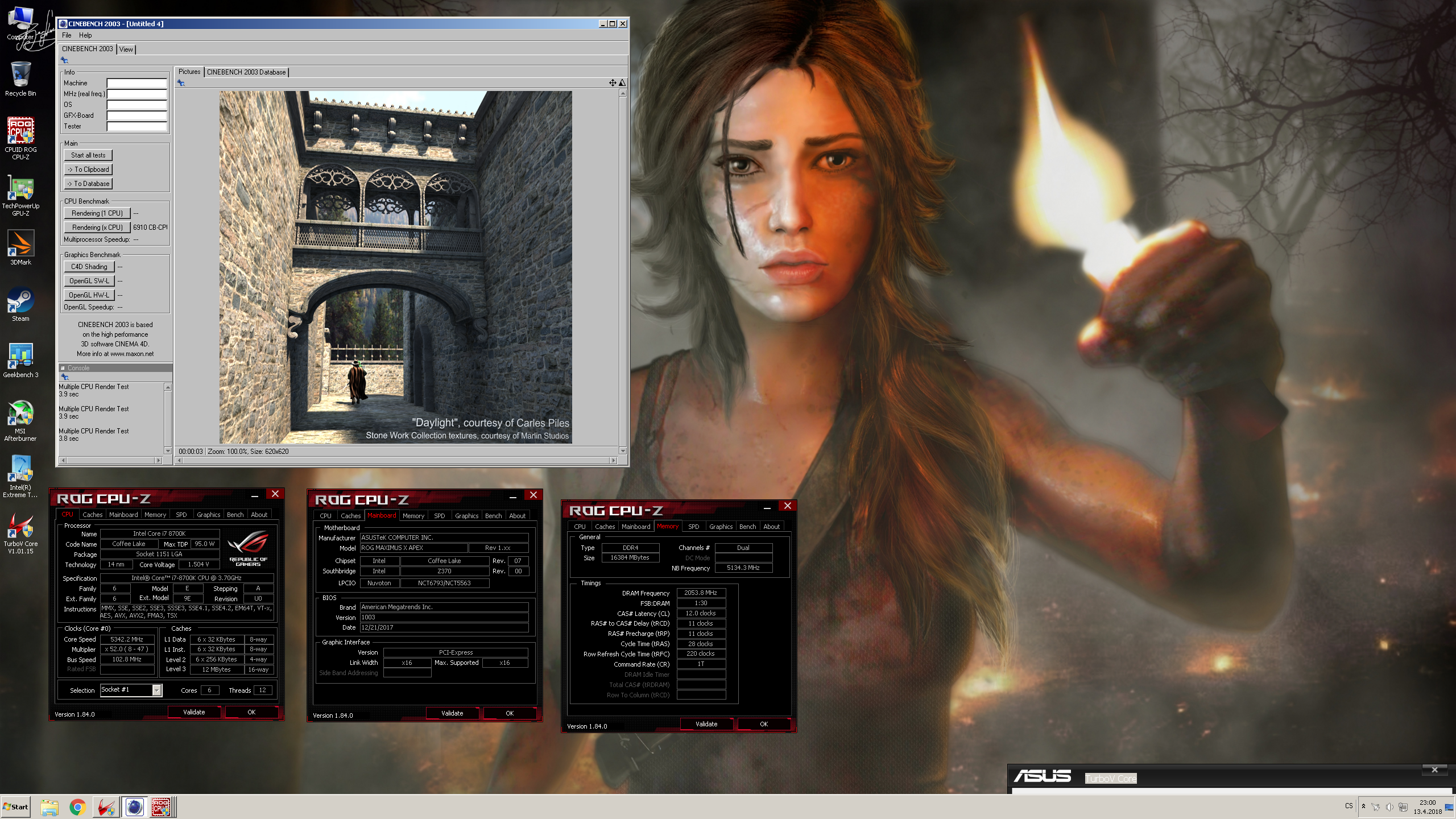Open TurboV Core taskbar icon
The image size is (1456, 819).
pyautogui.click(x=106, y=806)
